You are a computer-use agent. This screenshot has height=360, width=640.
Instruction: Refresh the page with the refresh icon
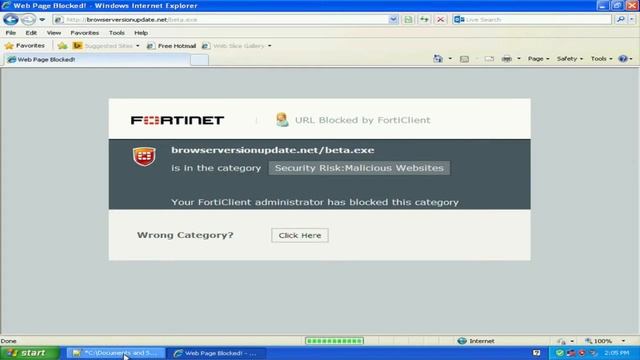coord(424,20)
